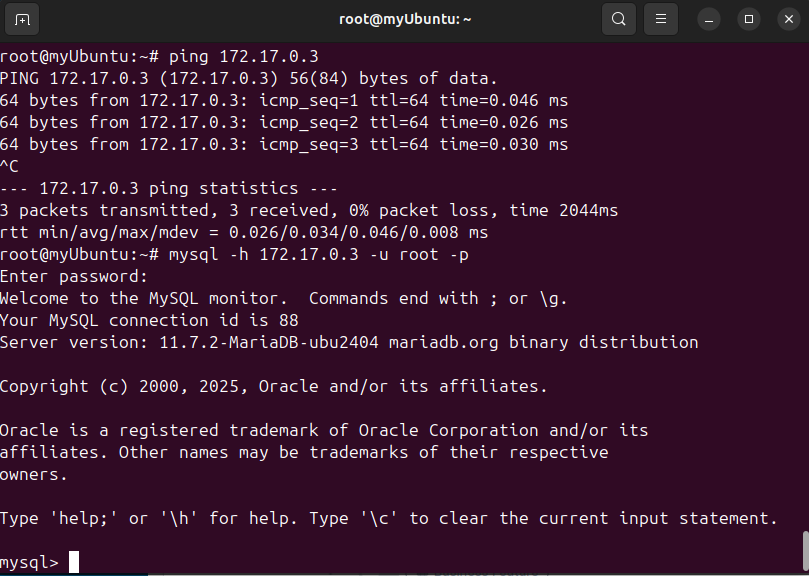The width and height of the screenshot is (809, 576).
Task: Click the 'owners.' line
Action: point(34,474)
